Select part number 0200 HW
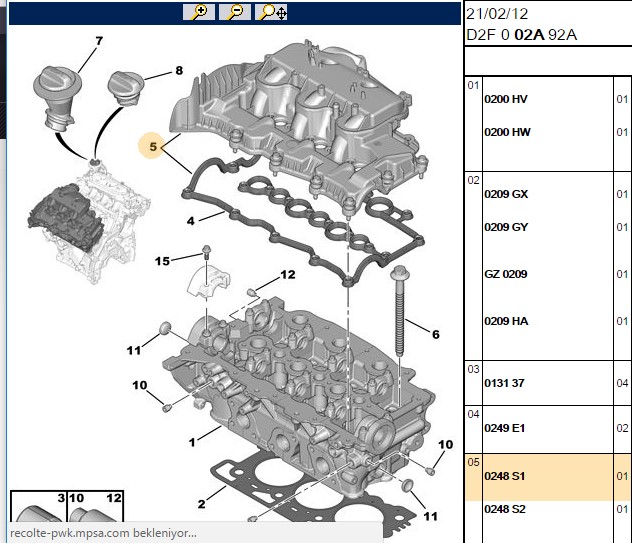632x543 pixels. pyautogui.click(x=507, y=132)
